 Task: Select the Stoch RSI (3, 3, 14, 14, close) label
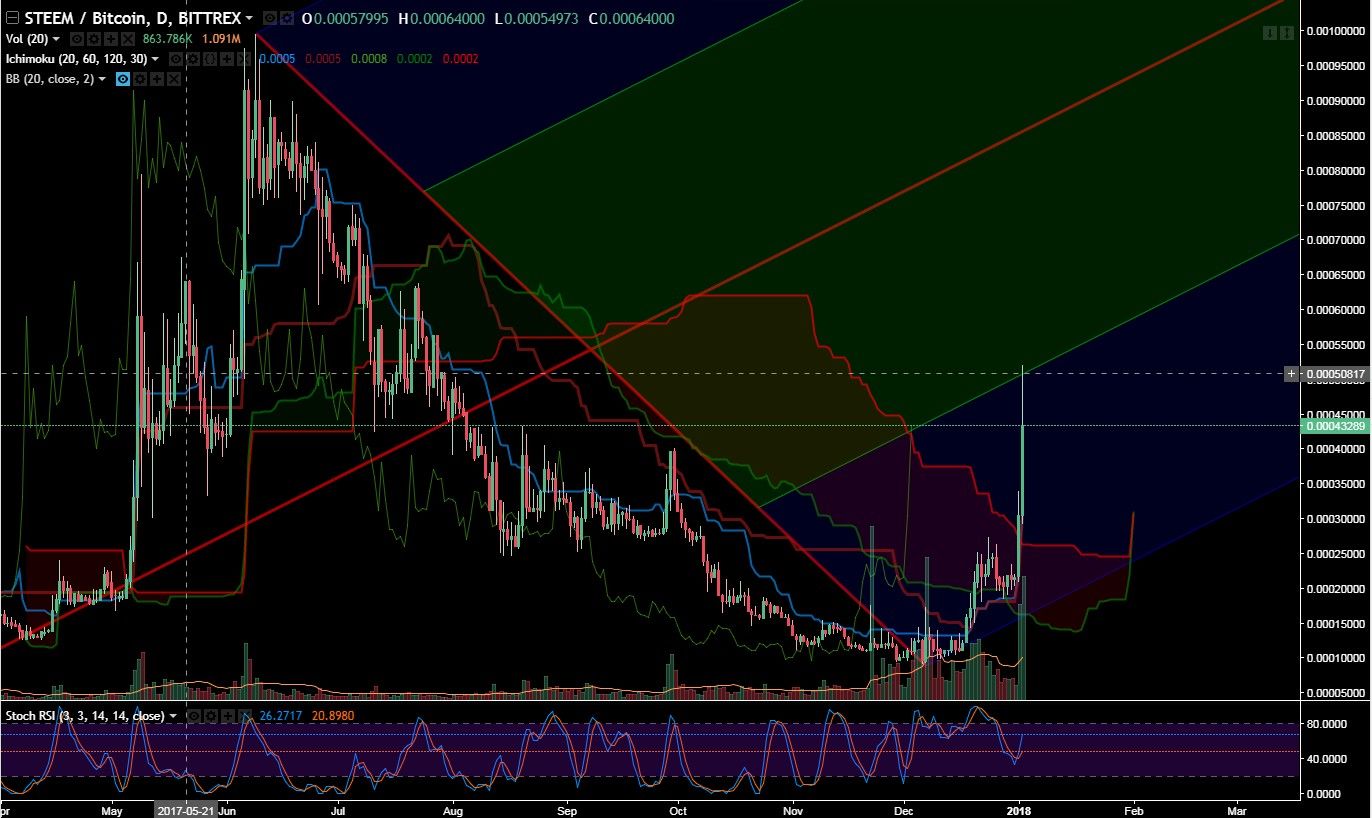85,716
